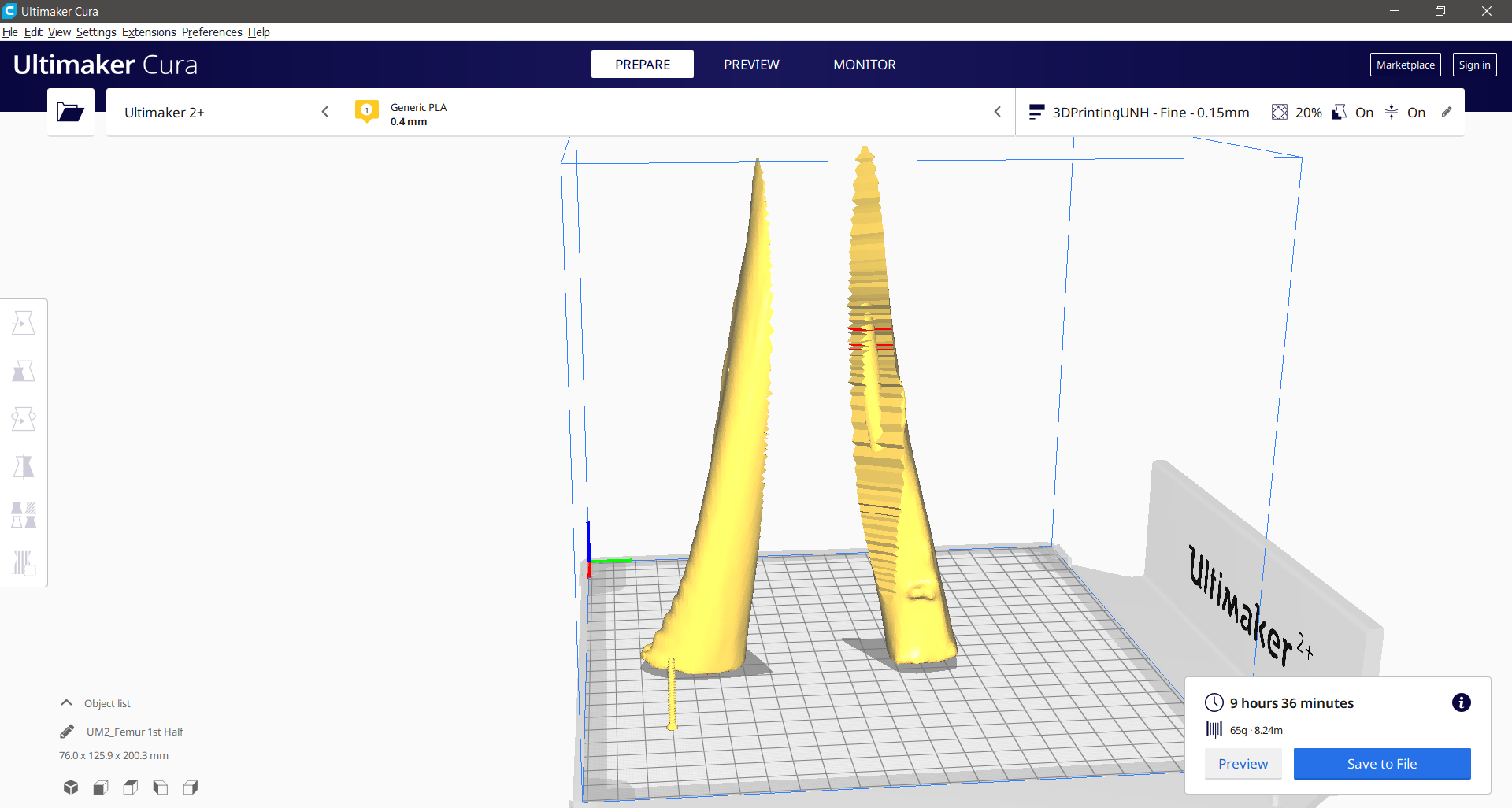Click the adhesion icon showing On
Viewport: 1512px width, 808px height.
pos(1392,112)
